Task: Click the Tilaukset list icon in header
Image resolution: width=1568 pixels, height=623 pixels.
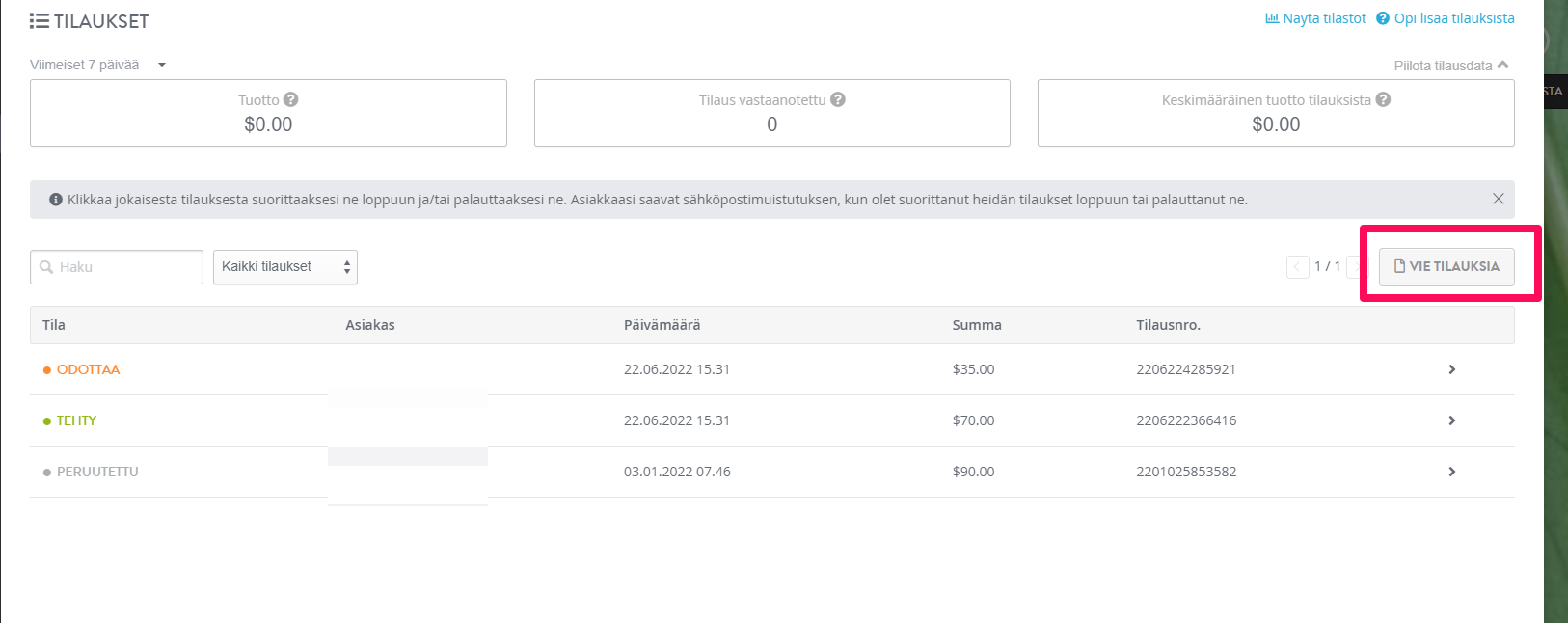Action: [40, 20]
